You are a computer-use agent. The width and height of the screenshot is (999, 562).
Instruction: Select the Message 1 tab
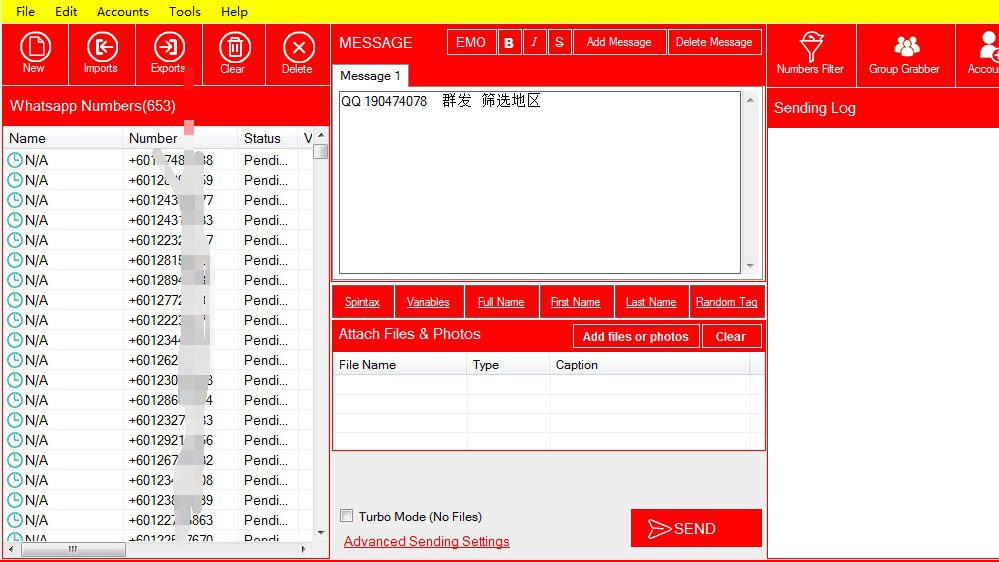[x=370, y=76]
